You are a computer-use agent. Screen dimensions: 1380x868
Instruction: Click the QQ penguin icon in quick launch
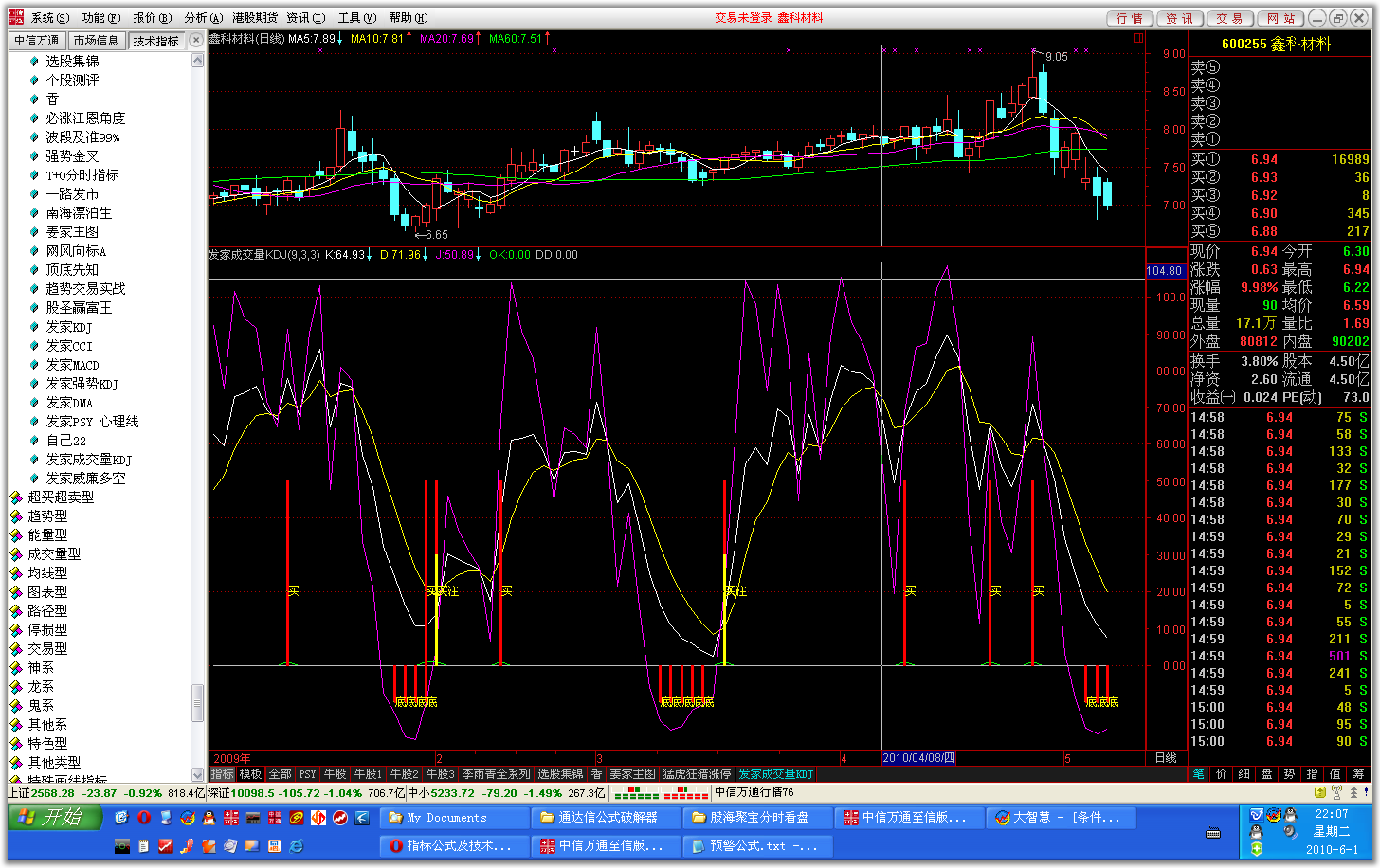(209, 817)
